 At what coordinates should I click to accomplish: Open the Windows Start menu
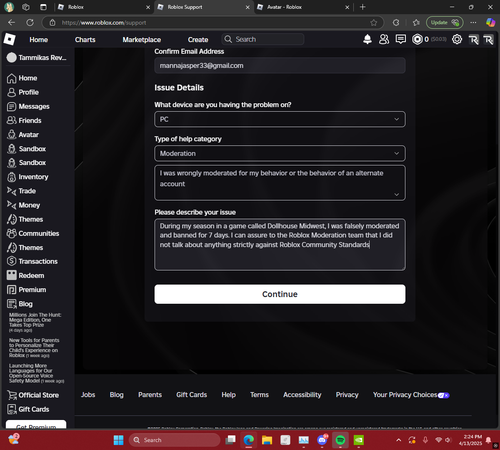[118, 440]
